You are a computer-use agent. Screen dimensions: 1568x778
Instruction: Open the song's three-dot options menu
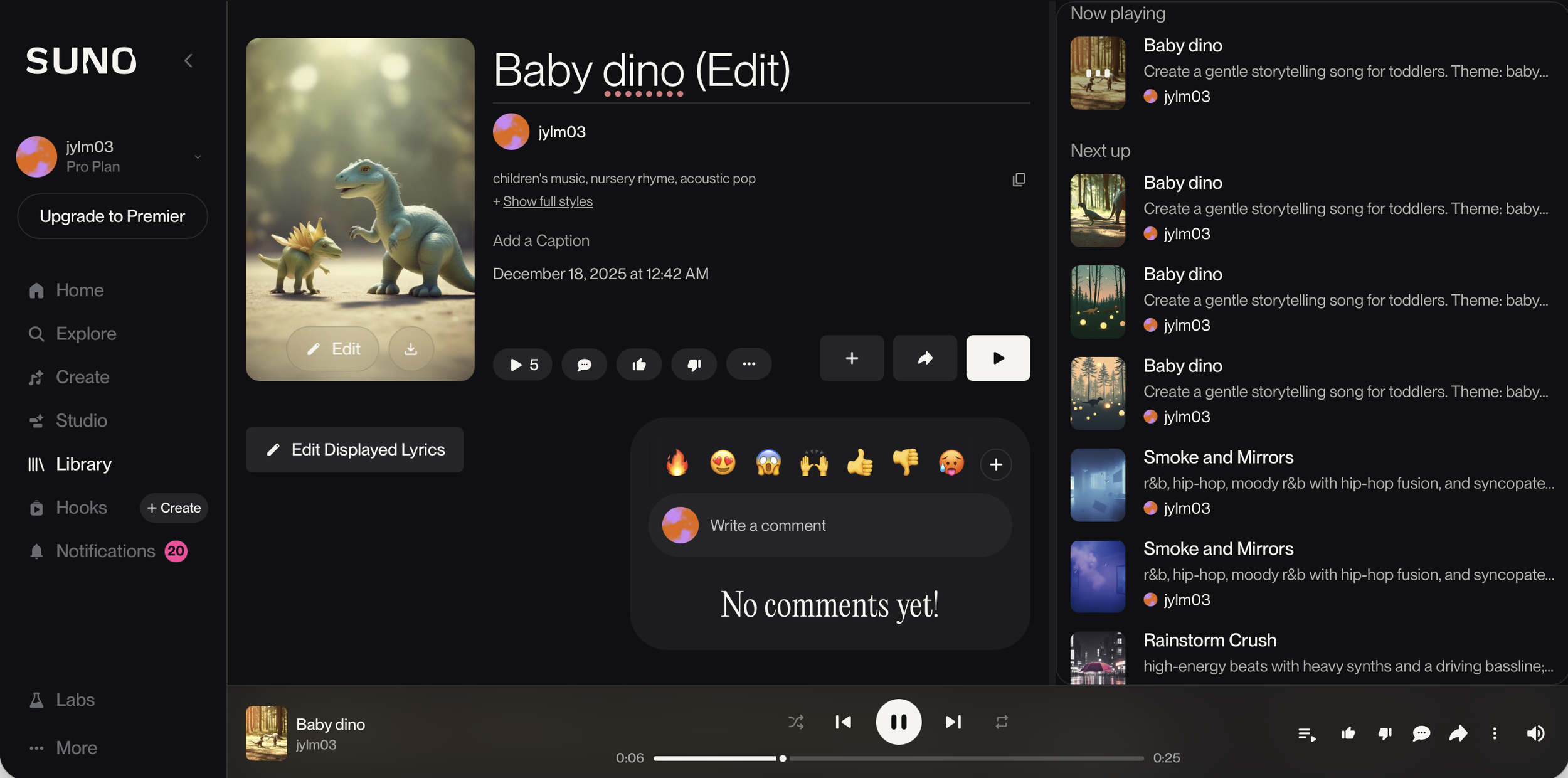coord(748,365)
